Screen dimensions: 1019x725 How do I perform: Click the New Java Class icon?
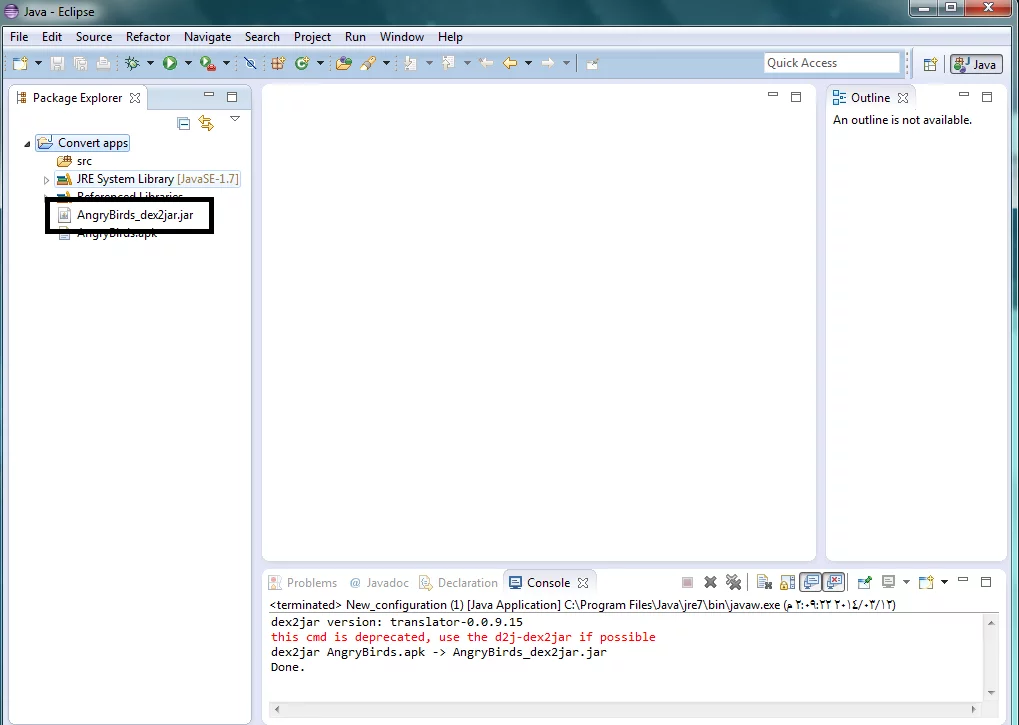pyautogui.click(x=301, y=63)
